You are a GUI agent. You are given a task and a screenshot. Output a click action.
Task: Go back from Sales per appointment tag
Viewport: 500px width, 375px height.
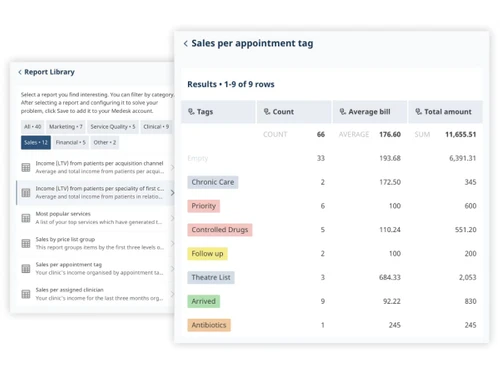pos(186,43)
